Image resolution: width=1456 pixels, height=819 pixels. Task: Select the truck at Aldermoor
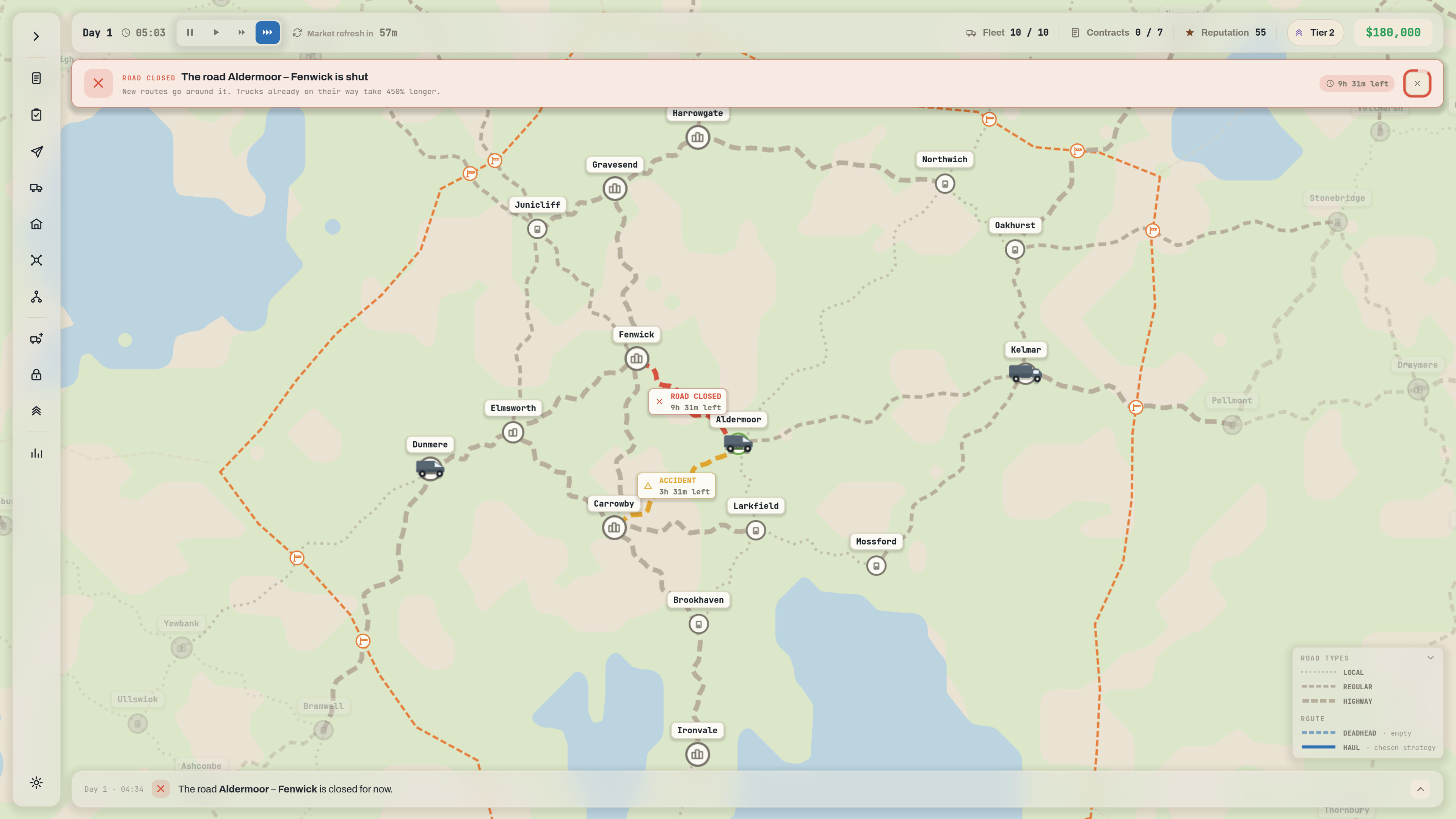coord(738,443)
